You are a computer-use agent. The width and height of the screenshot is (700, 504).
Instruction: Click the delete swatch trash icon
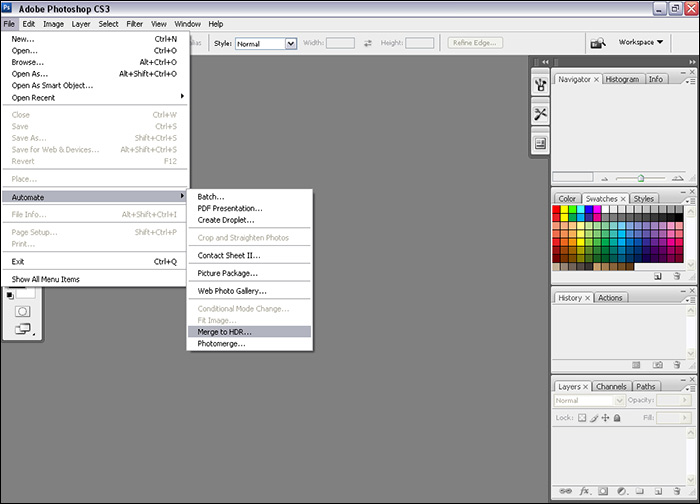(x=677, y=276)
